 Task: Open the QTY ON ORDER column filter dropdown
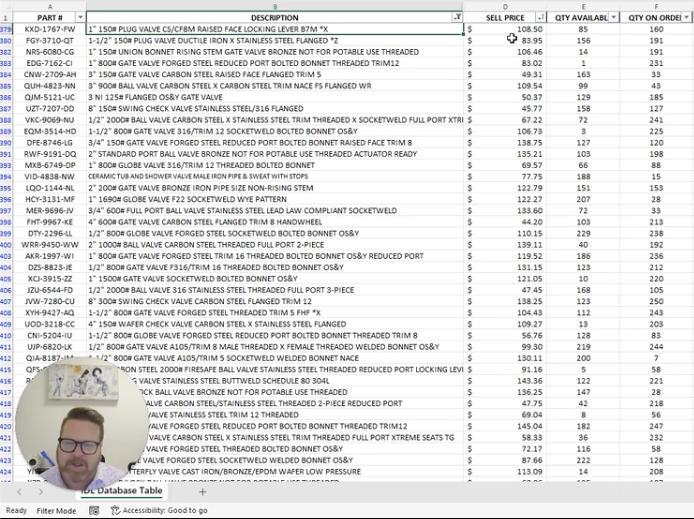[x=686, y=17]
